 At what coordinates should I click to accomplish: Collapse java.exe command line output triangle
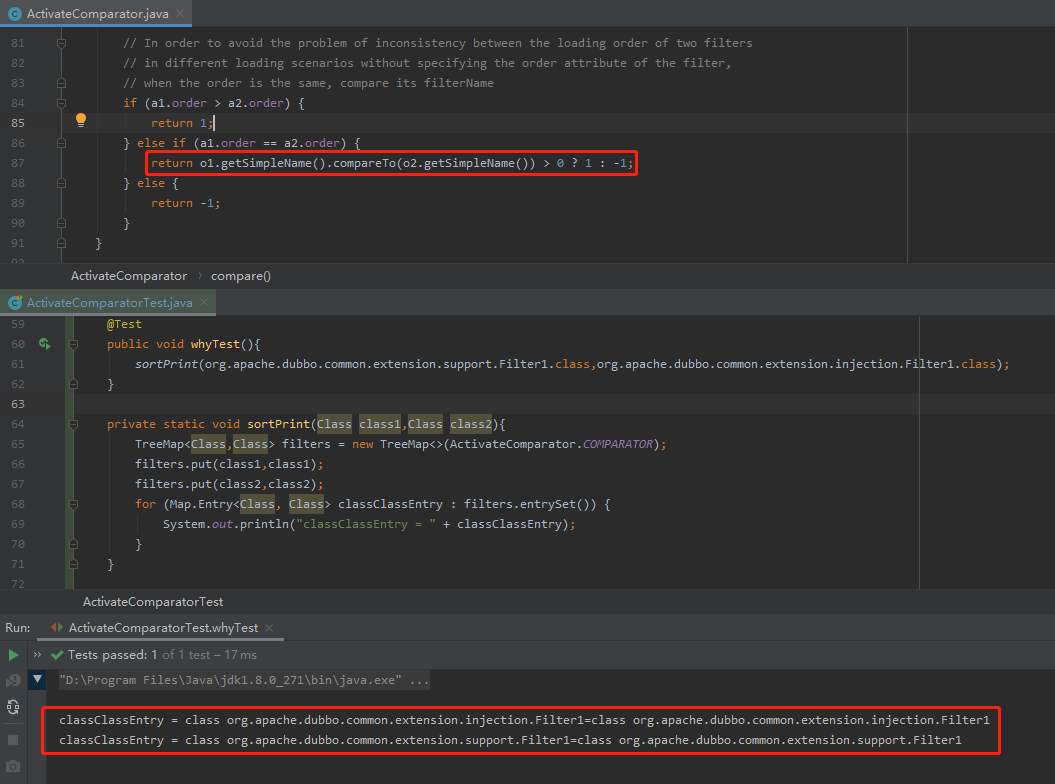38,680
